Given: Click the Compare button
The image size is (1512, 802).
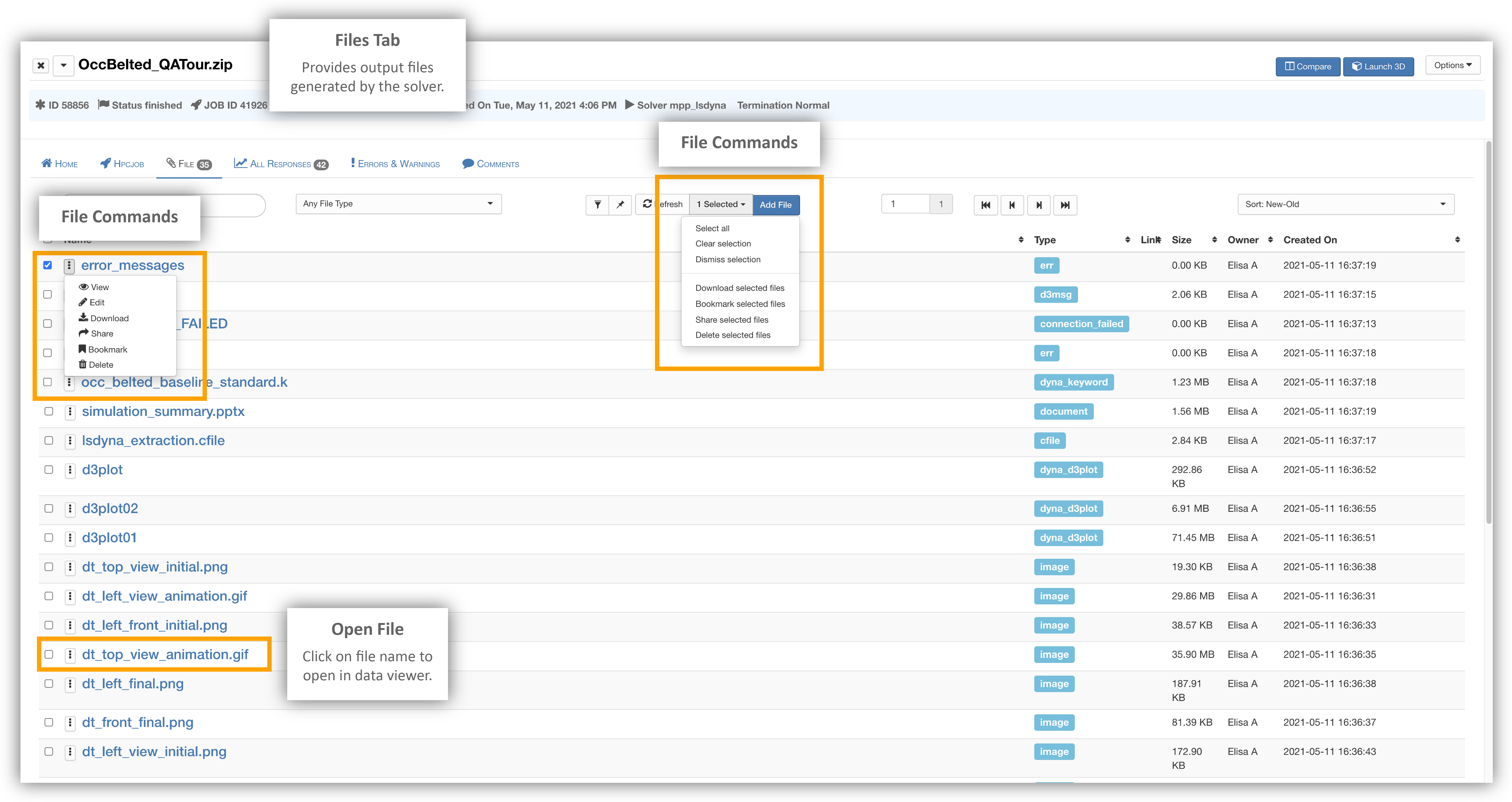Looking at the screenshot, I should (1308, 66).
